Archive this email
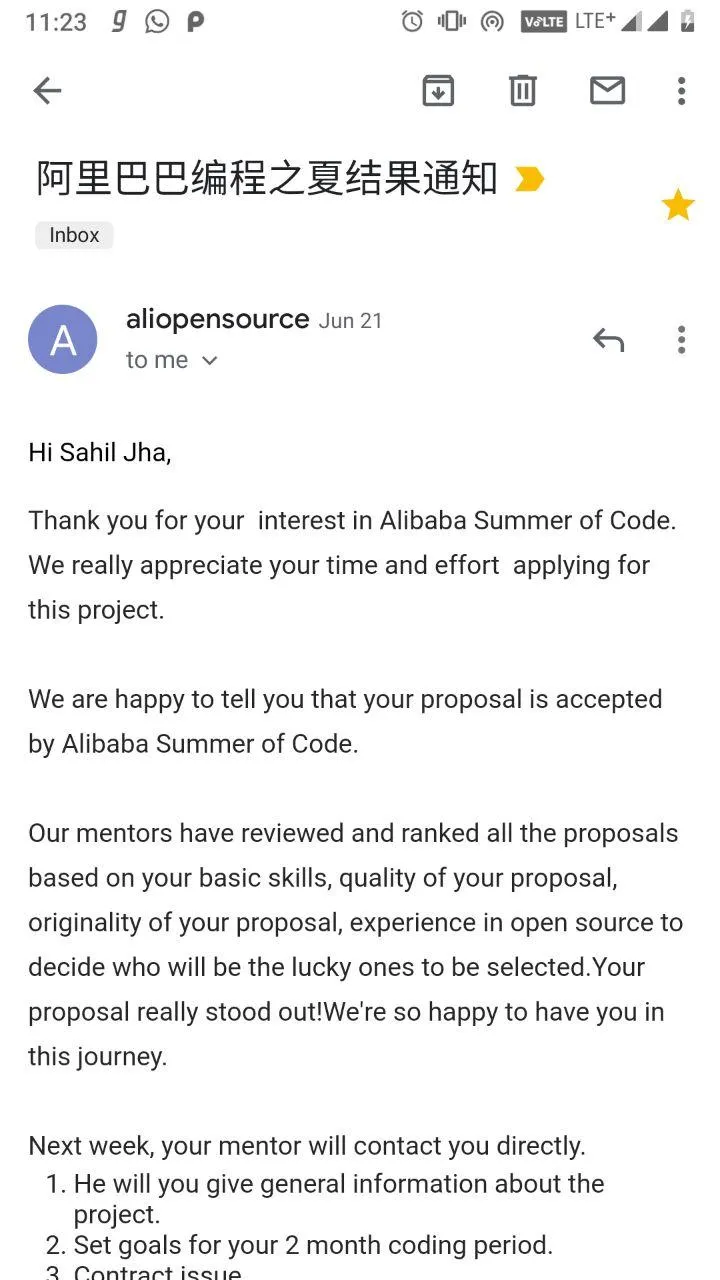The height and width of the screenshot is (1280, 720). click(438, 91)
